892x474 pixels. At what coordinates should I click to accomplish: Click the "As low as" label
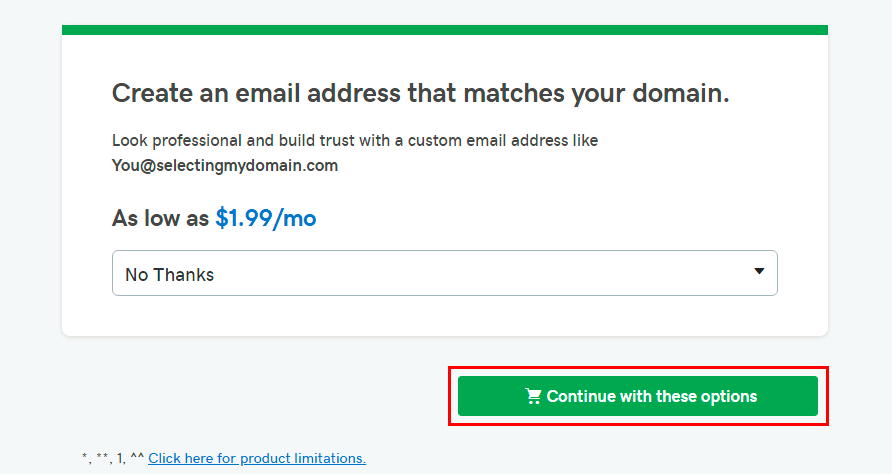tap(160, 219)
